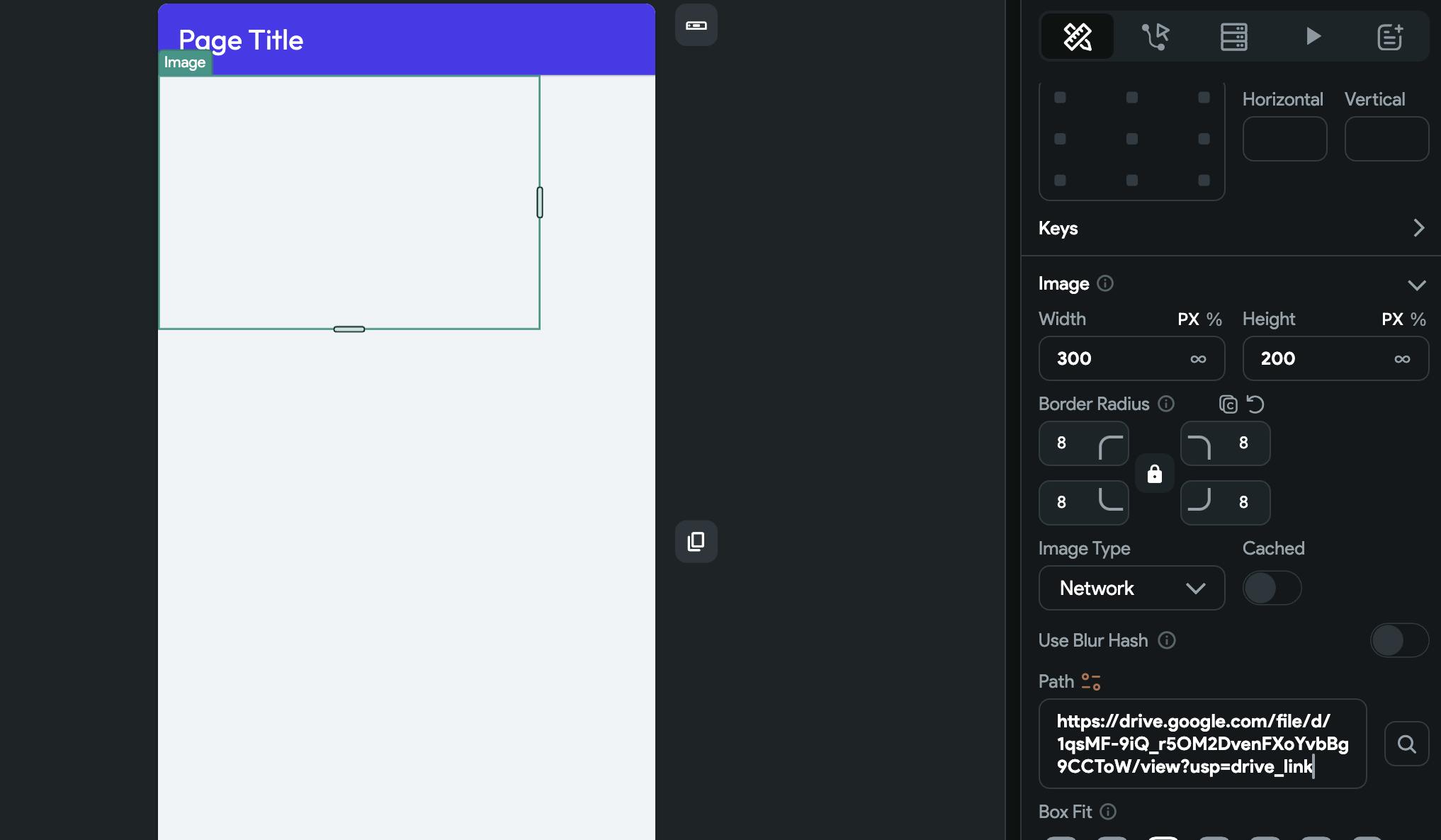Click the fifth toolbar icon top right
The image size is (1441, 840).
pos(1390,35)
